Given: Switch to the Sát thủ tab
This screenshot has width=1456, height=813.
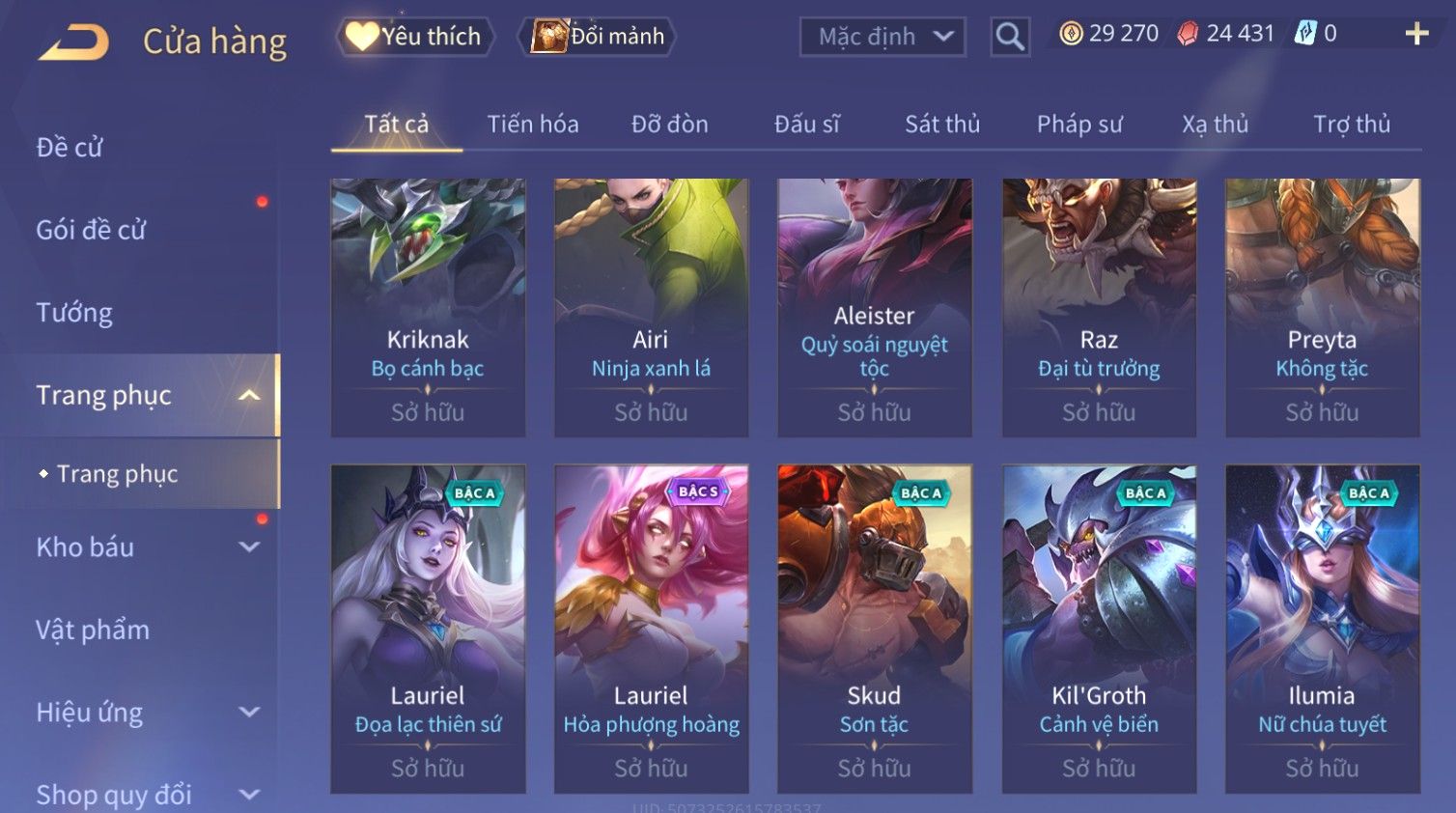Looking at the screenshot, I should pos(942,125).
